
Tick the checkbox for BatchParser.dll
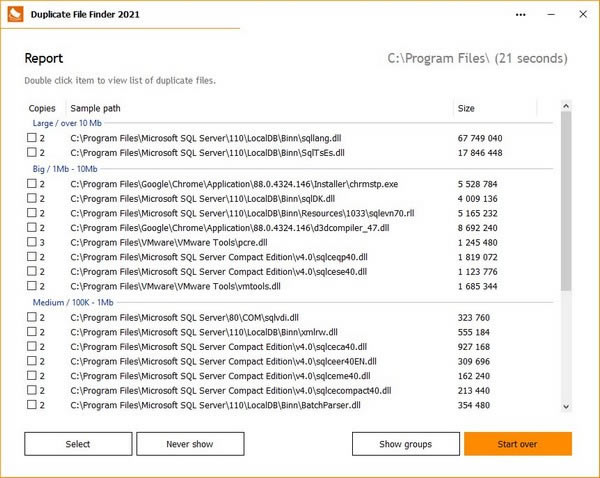(x=32, y=404)
